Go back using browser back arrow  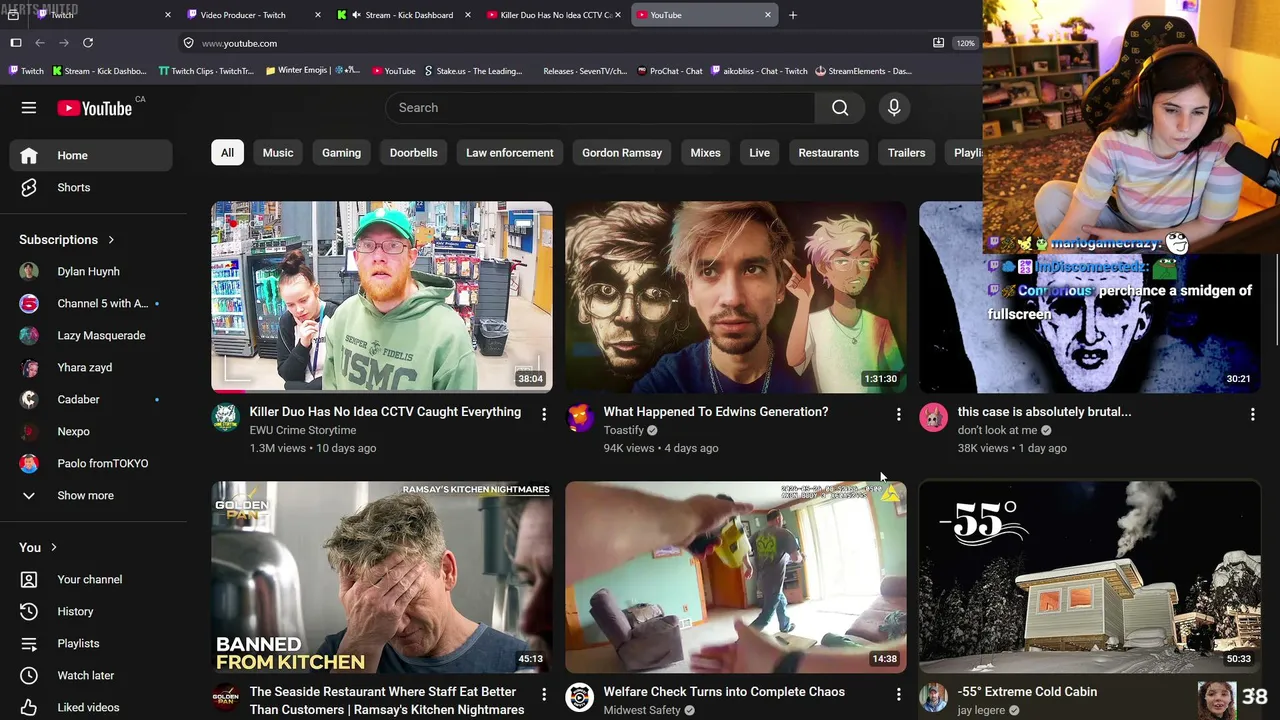click(x=40, y=43)
